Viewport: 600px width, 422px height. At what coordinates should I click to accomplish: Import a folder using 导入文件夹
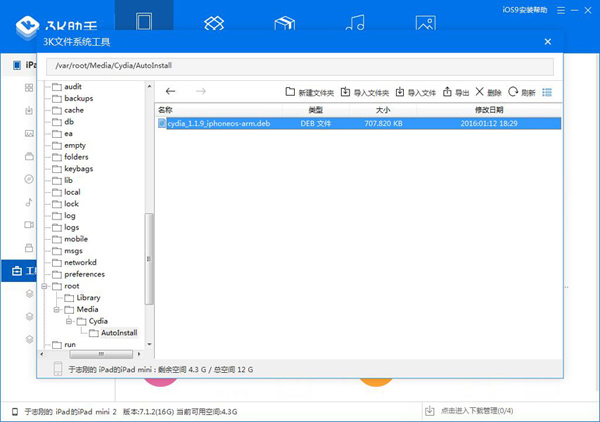(365, 92)
